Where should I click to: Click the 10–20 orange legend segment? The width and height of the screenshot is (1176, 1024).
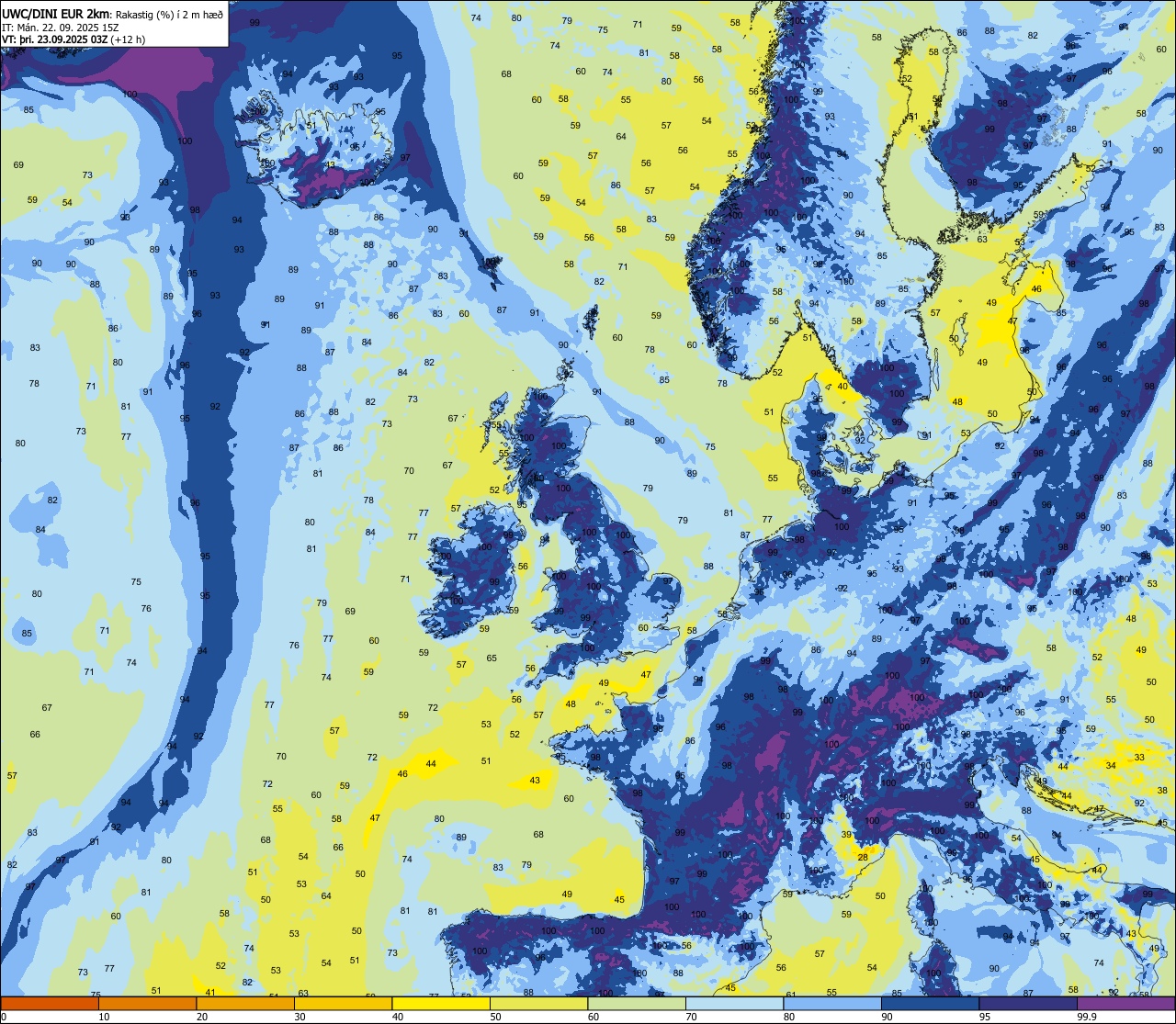pyautogui.click(x=147, y=1003)
